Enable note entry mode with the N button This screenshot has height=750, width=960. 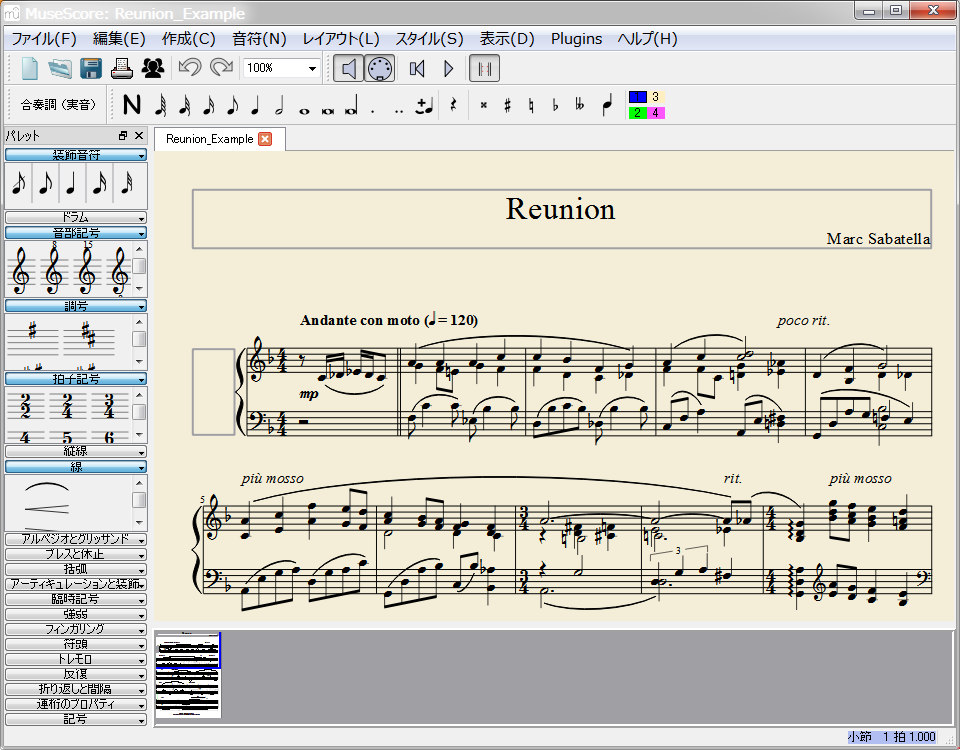tap(132, 105)
